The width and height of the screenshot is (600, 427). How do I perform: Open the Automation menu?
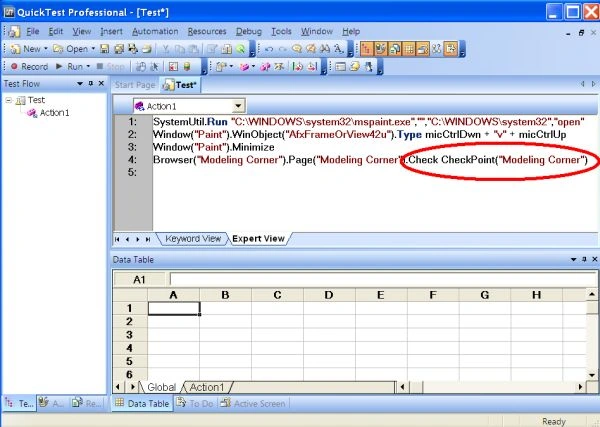point(155,31)
